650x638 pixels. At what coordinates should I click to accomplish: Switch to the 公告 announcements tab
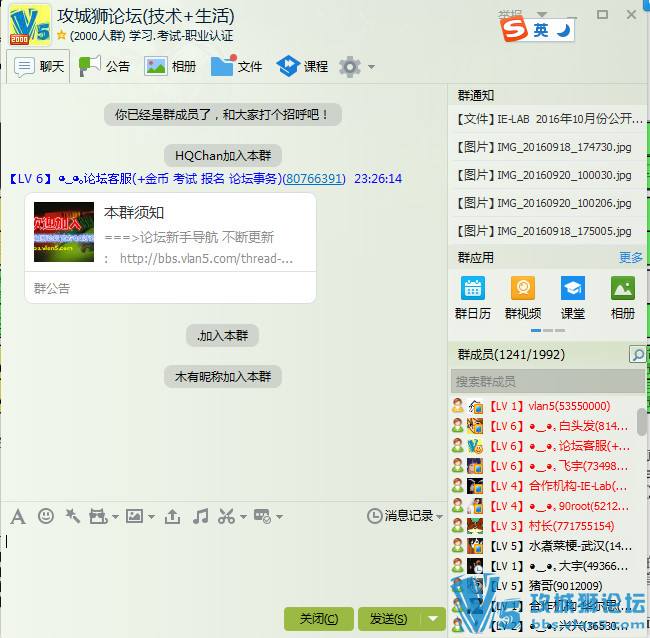tap(105, 66)
